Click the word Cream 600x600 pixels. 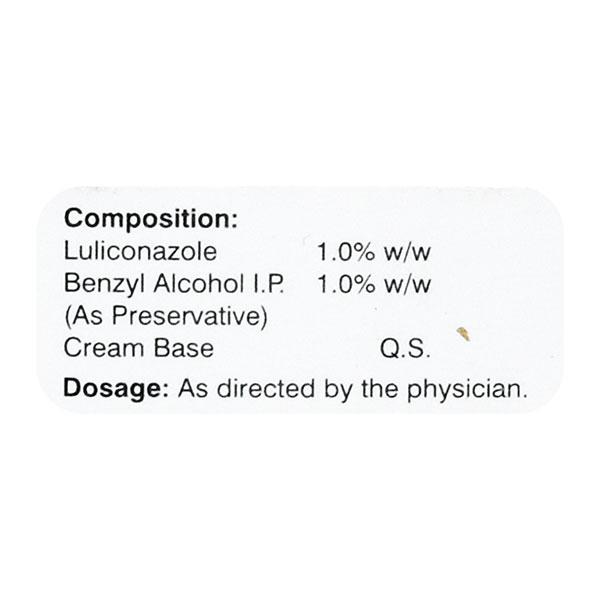coord(98,348)
